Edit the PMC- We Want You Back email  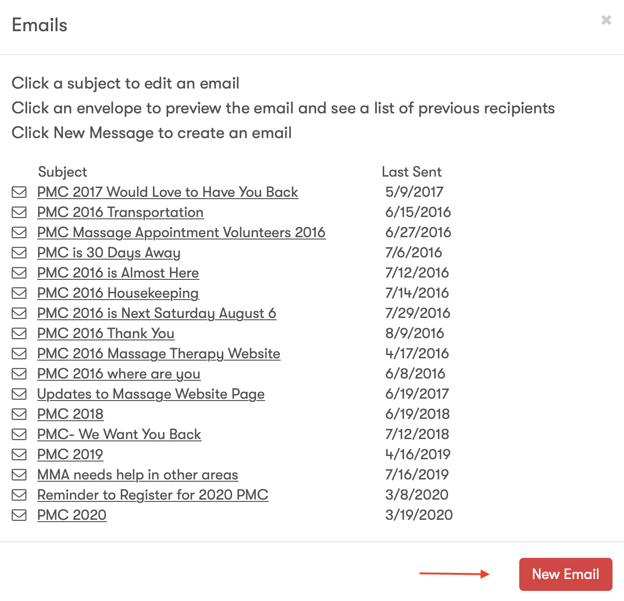click(119, 434)
